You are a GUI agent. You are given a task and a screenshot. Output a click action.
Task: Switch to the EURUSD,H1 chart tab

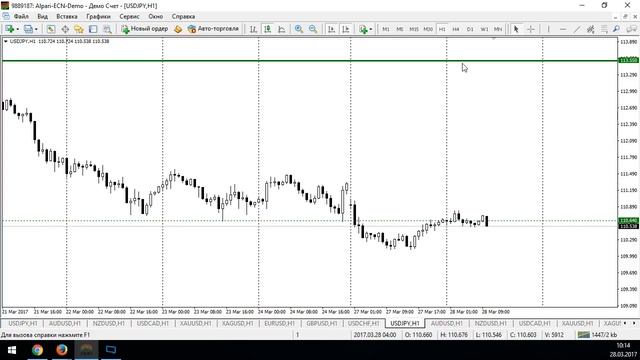pos(280,323)
